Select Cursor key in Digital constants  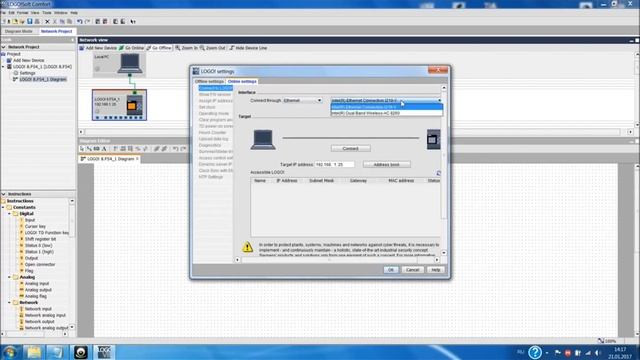pyautogui.click(x=35, y=226)
